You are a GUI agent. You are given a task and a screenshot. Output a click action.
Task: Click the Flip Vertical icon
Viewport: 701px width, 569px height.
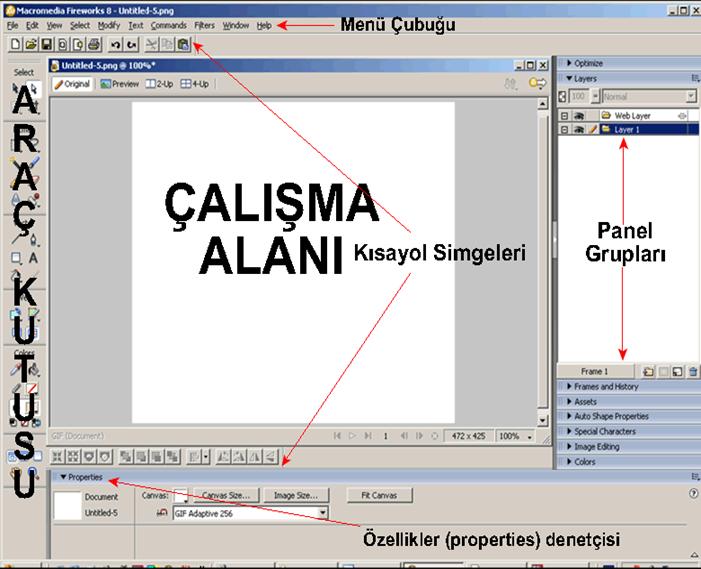coord(270,456)
